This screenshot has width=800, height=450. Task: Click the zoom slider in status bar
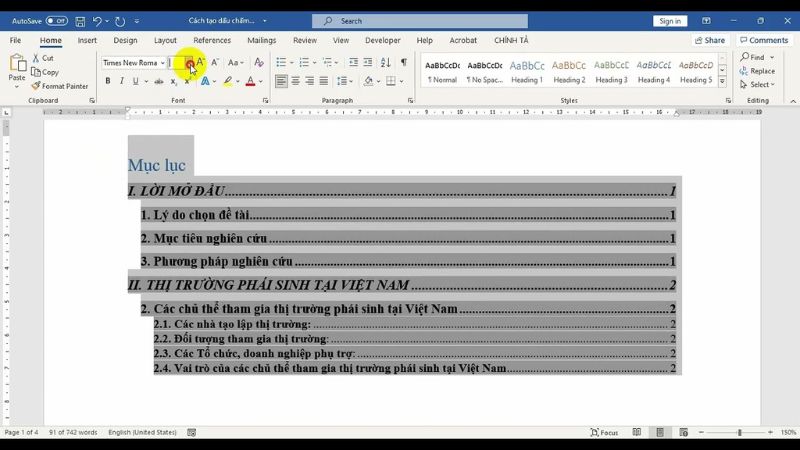(740, 432)
